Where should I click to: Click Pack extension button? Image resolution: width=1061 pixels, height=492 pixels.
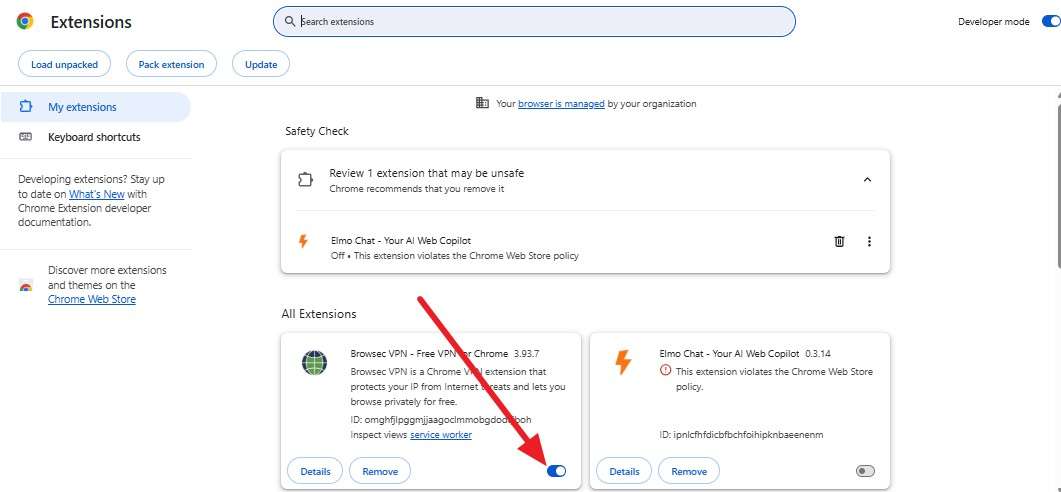(x=171, y=64)
